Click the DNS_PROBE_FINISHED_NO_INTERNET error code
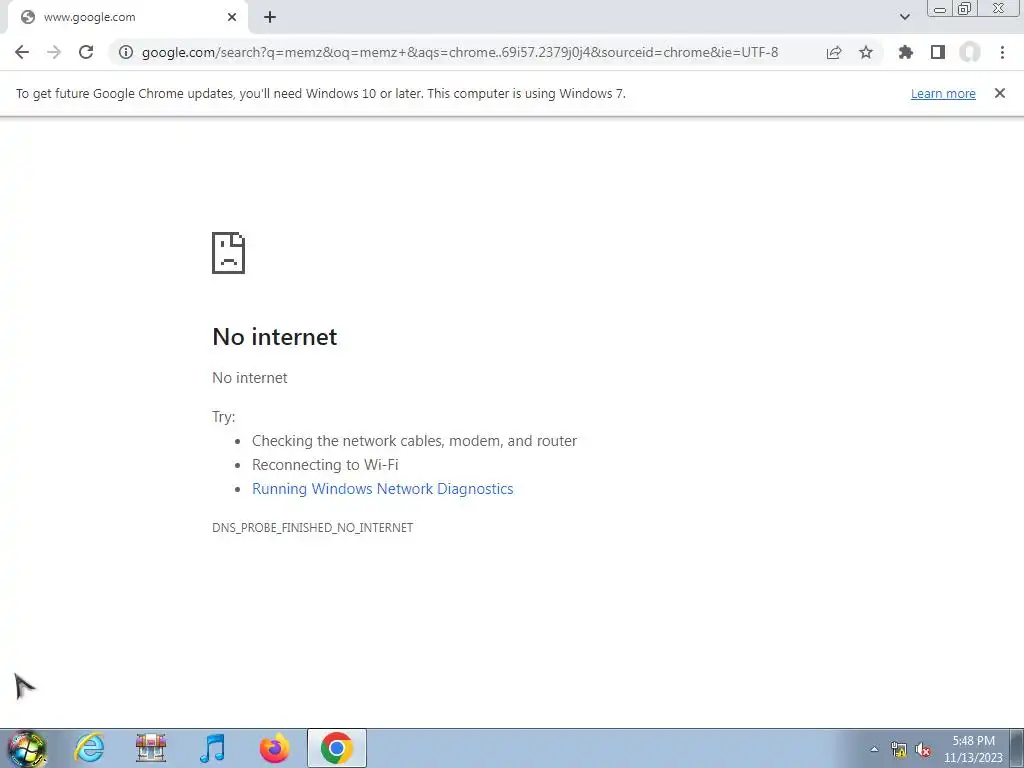 pyautogui.click(x=312, y=528)
